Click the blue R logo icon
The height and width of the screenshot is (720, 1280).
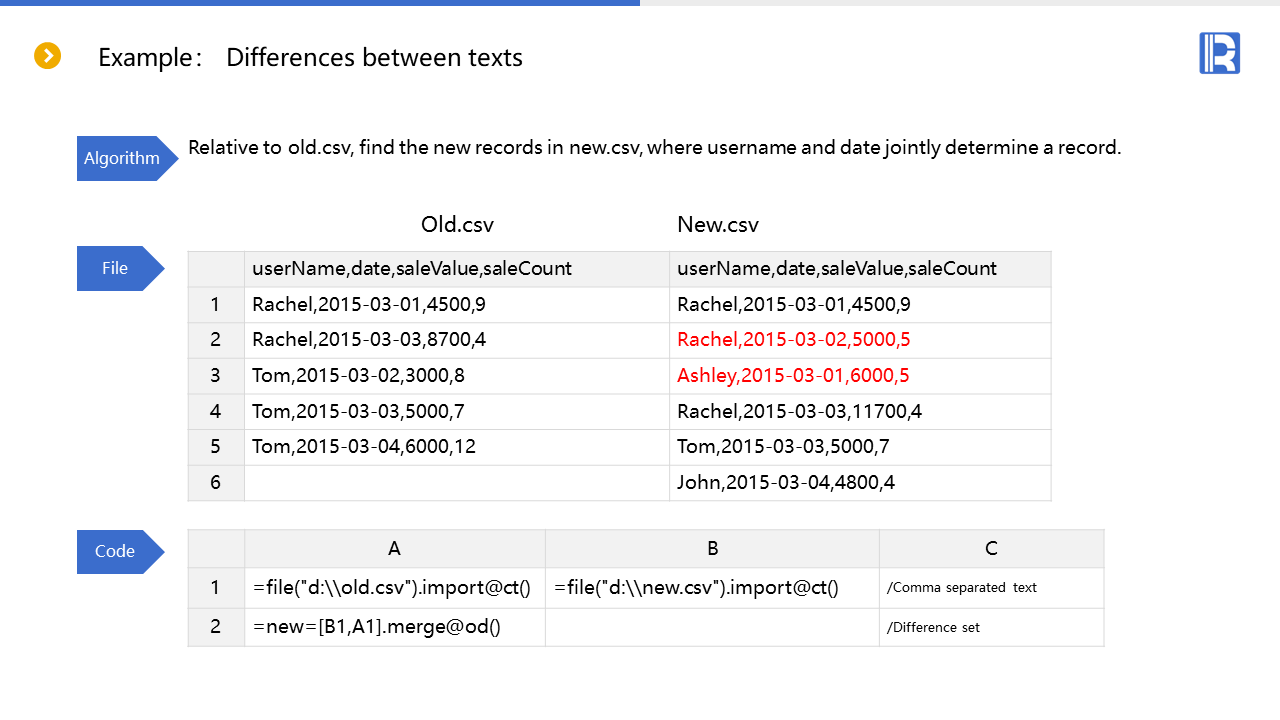1219,53
